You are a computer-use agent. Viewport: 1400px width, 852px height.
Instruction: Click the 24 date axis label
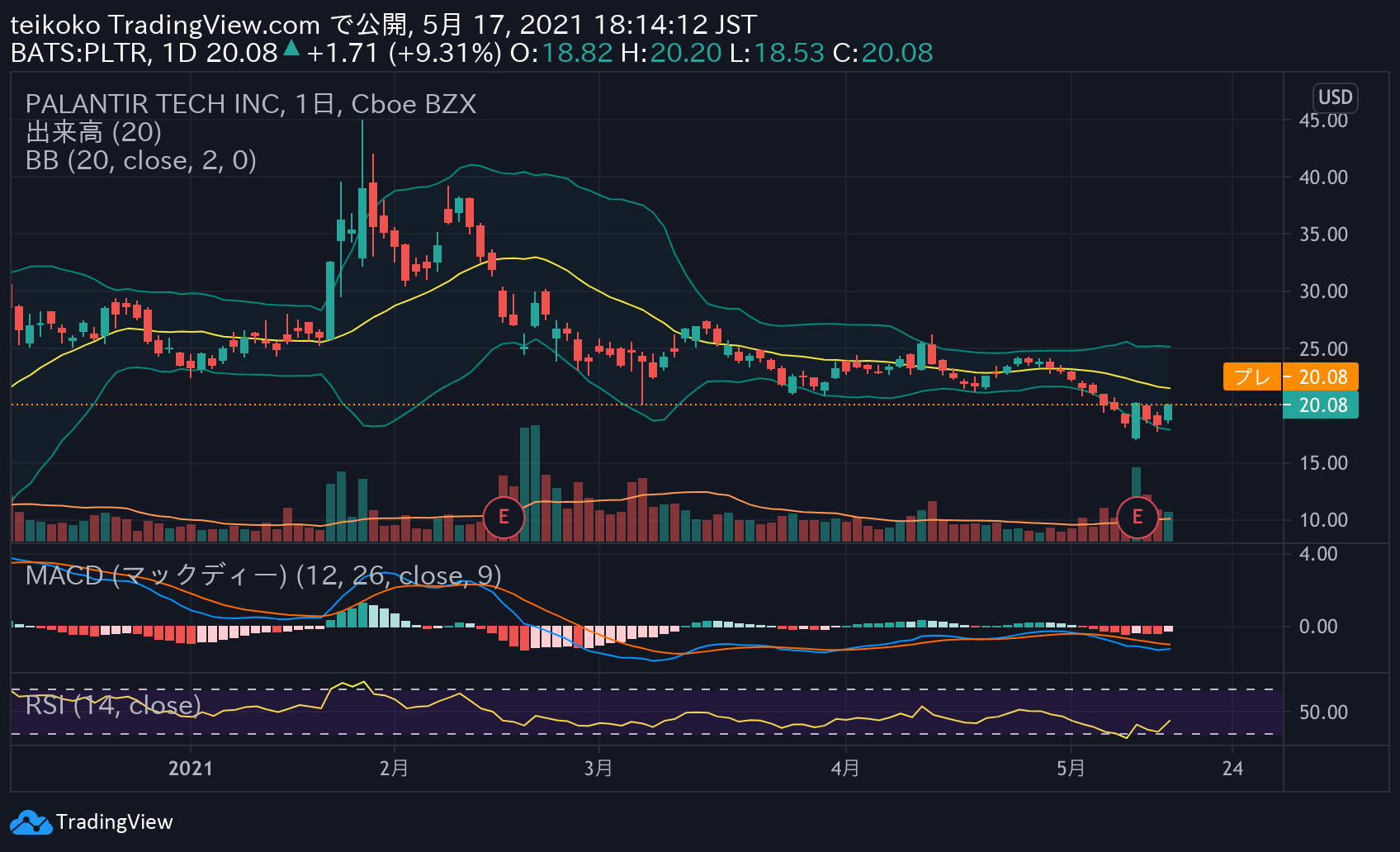point(1232,769)
